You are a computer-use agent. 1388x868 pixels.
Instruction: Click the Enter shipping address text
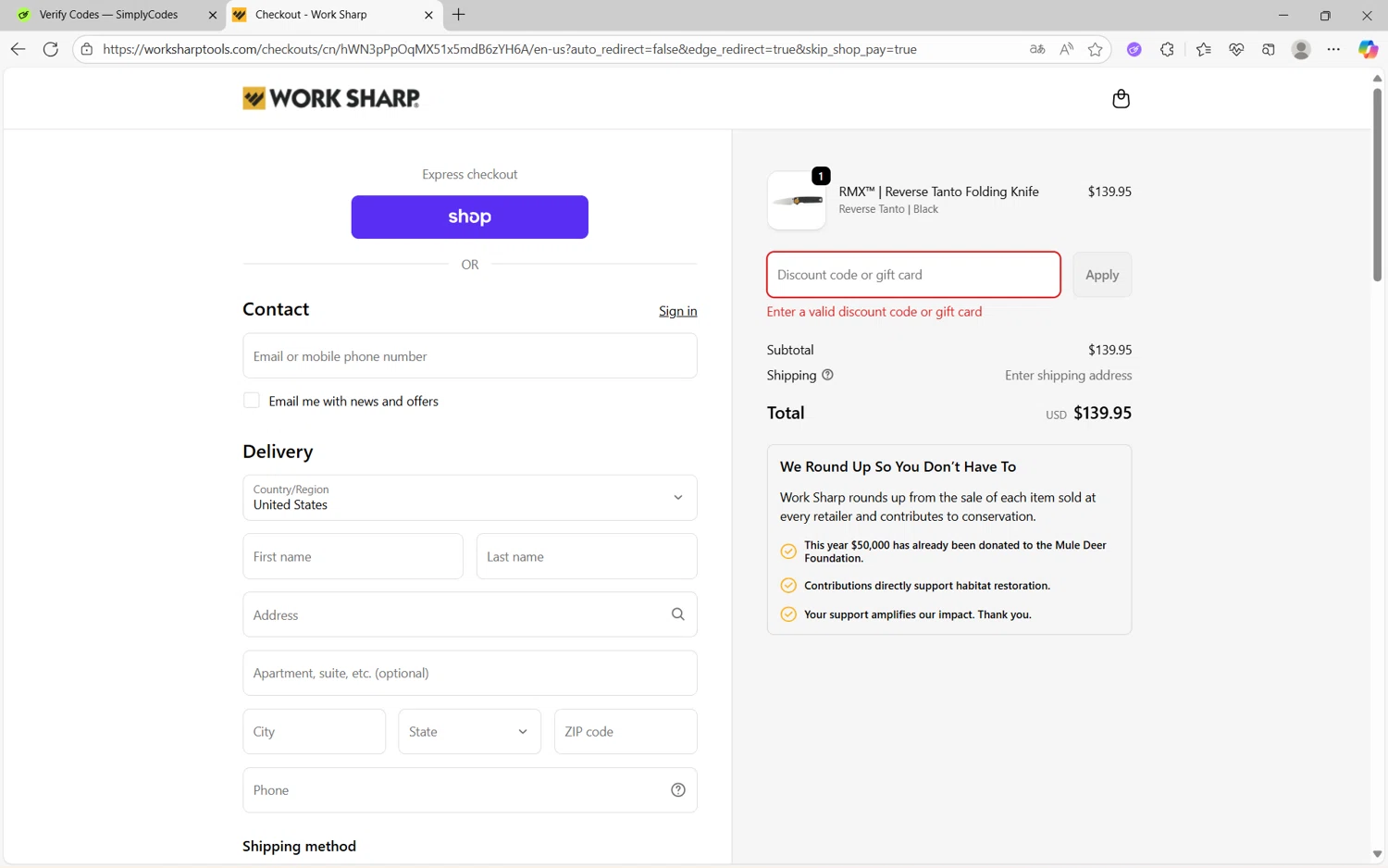[1068, 376]
